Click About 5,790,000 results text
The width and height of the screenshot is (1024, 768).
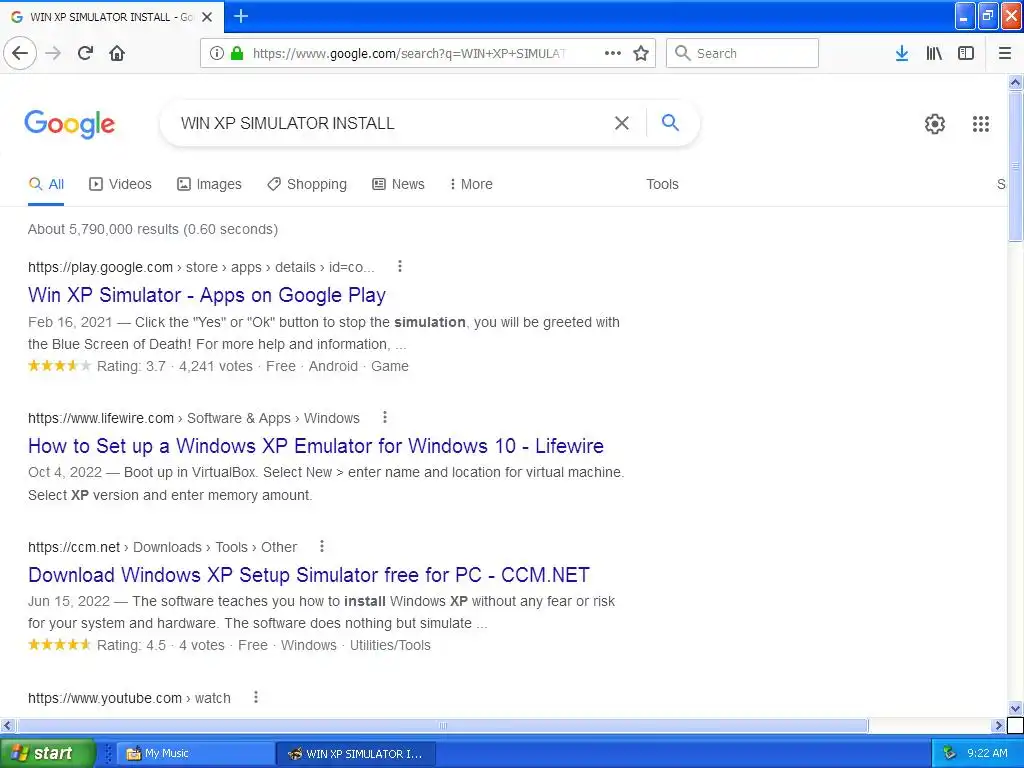[153, 229]
